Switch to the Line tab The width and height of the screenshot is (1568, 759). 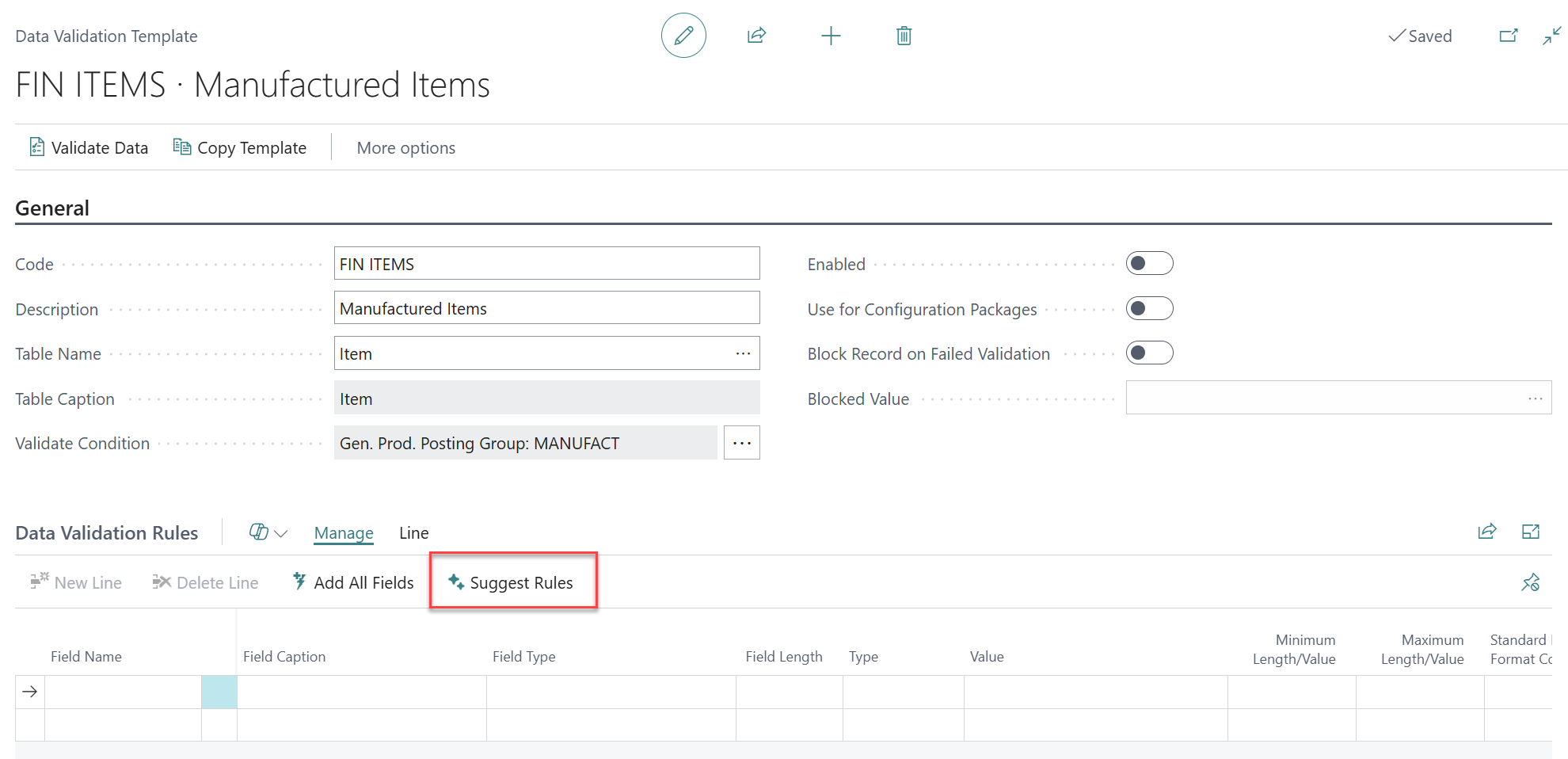413,532
